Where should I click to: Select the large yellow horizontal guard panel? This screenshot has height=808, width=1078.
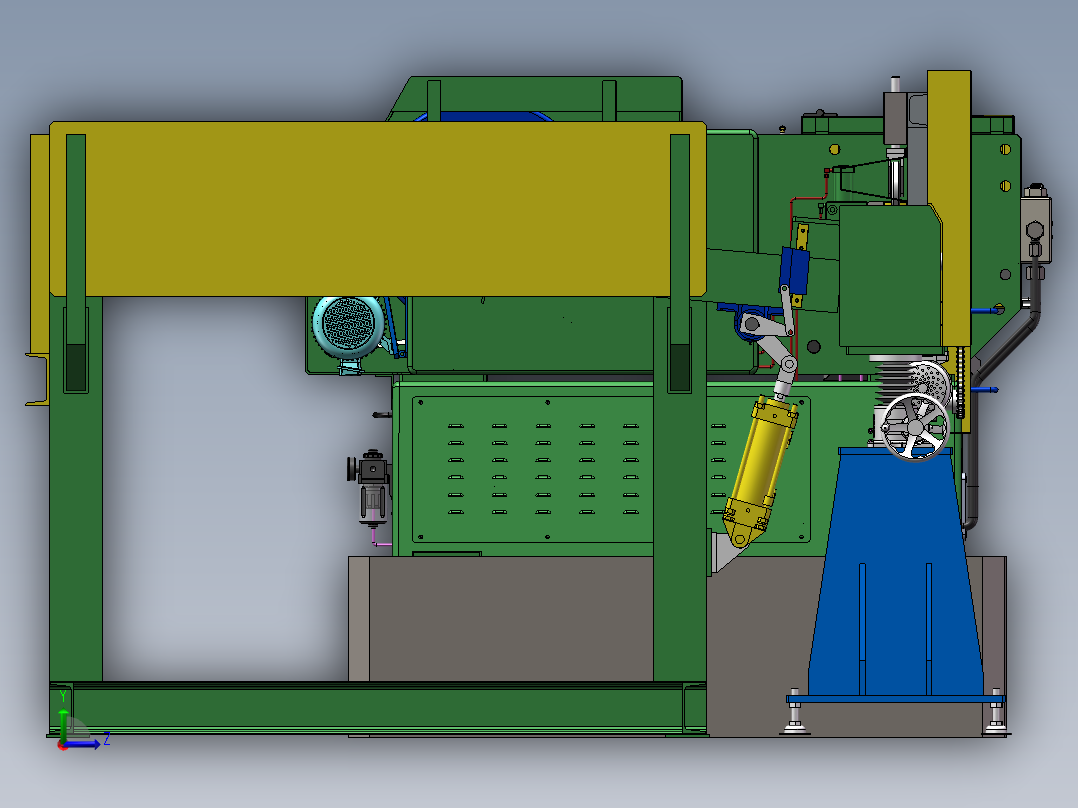coord(377,209)
